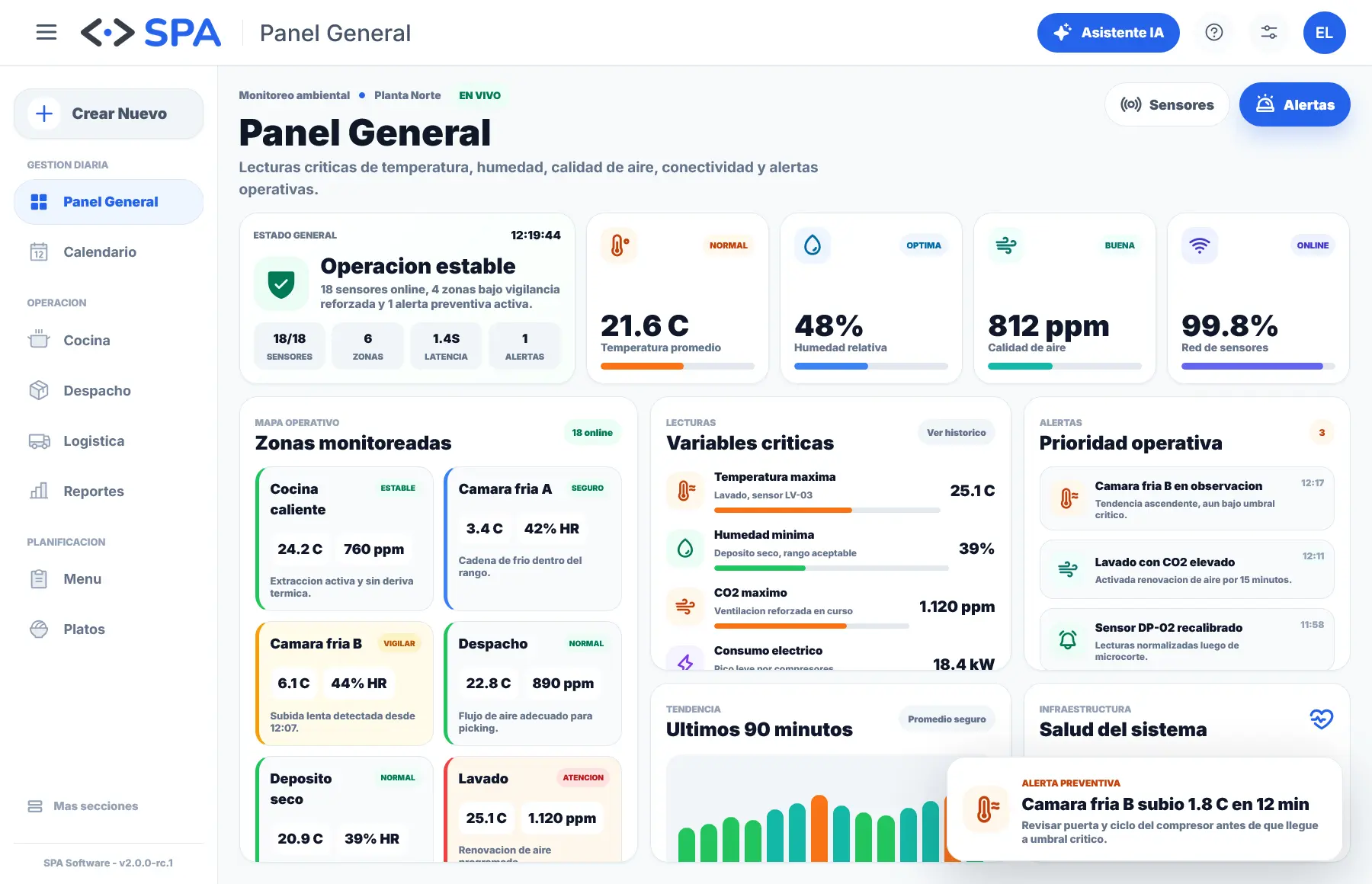Launch the Asistente IA button
The height and width of the screenshot is (884, 1372).
(x=1108, y=33)
